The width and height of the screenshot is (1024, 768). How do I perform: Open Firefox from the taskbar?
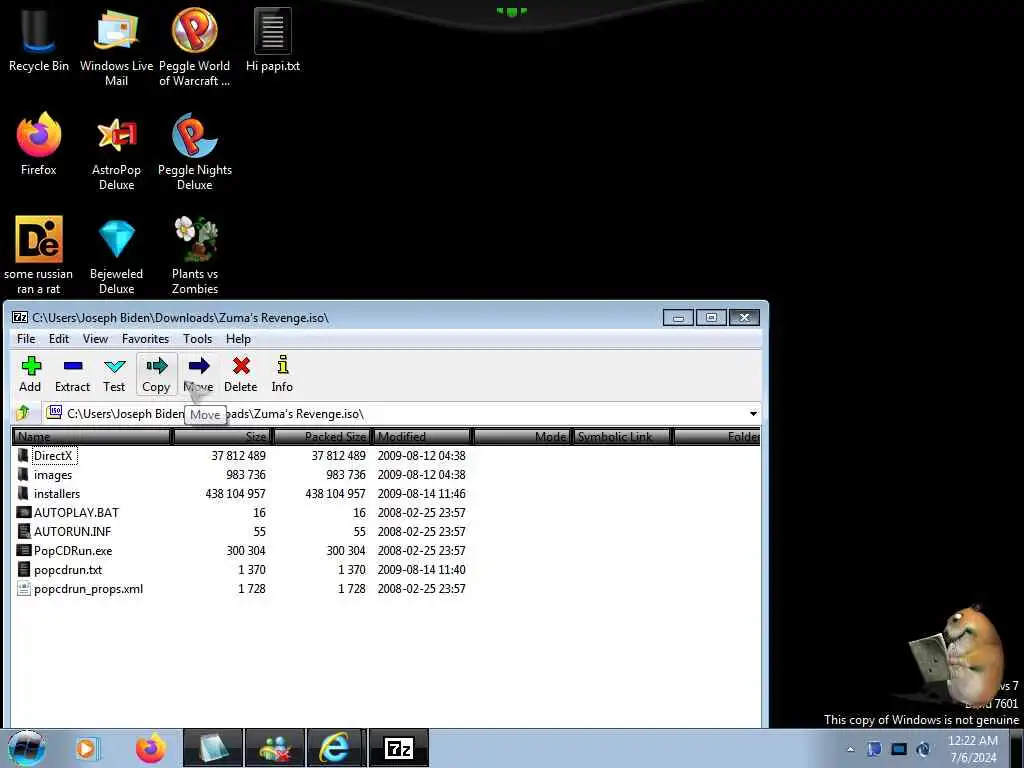[x=151, y=748]
